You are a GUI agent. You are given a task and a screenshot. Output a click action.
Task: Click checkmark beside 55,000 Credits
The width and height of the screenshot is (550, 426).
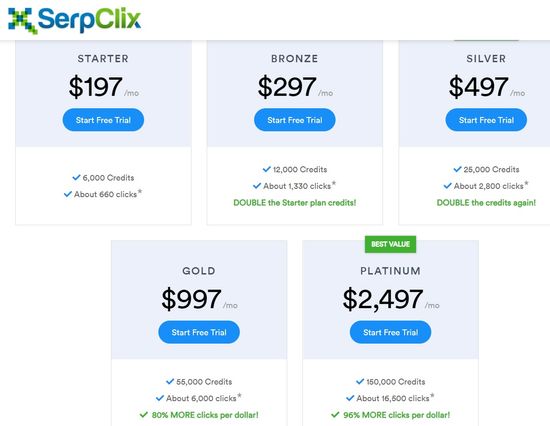tap(170, 381)
